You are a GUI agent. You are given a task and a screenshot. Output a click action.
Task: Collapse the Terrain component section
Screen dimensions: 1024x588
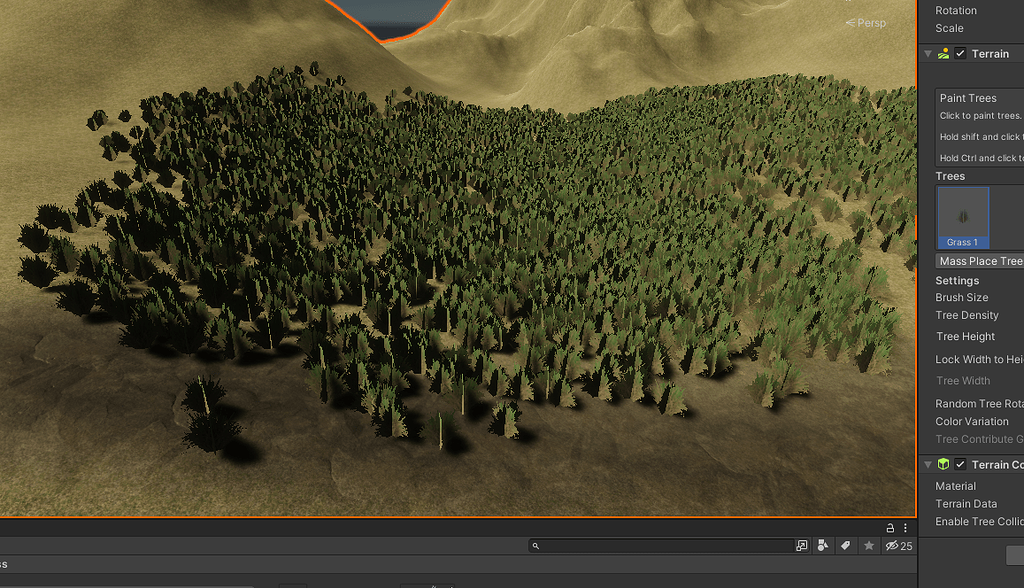click(x=928, y=53)
